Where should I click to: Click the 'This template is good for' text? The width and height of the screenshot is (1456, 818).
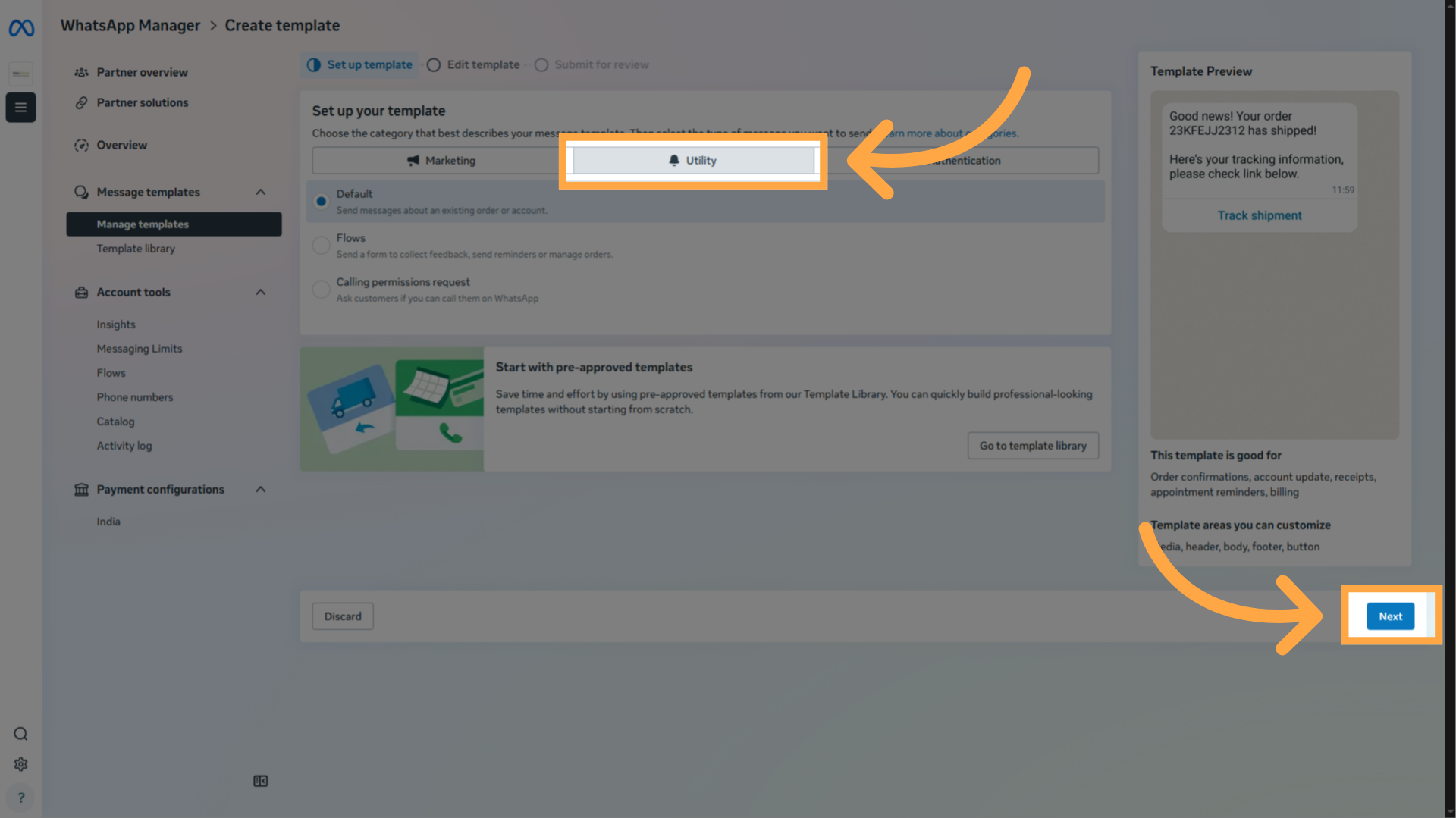pyautogui.click(x=1216, y=456)
